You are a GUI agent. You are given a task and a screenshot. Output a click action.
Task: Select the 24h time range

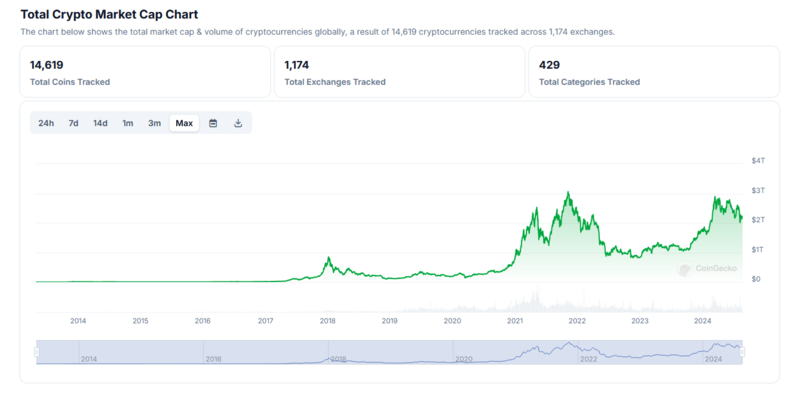tap(46, 123)
